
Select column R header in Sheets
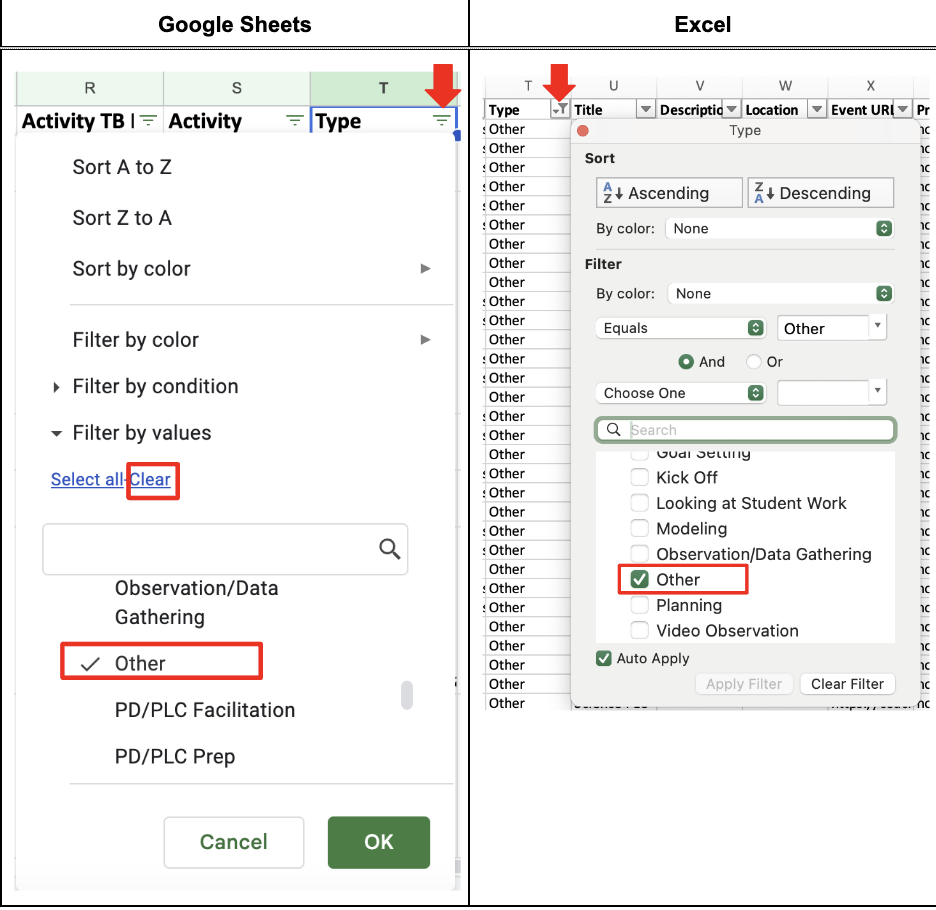tap(90, 88)
